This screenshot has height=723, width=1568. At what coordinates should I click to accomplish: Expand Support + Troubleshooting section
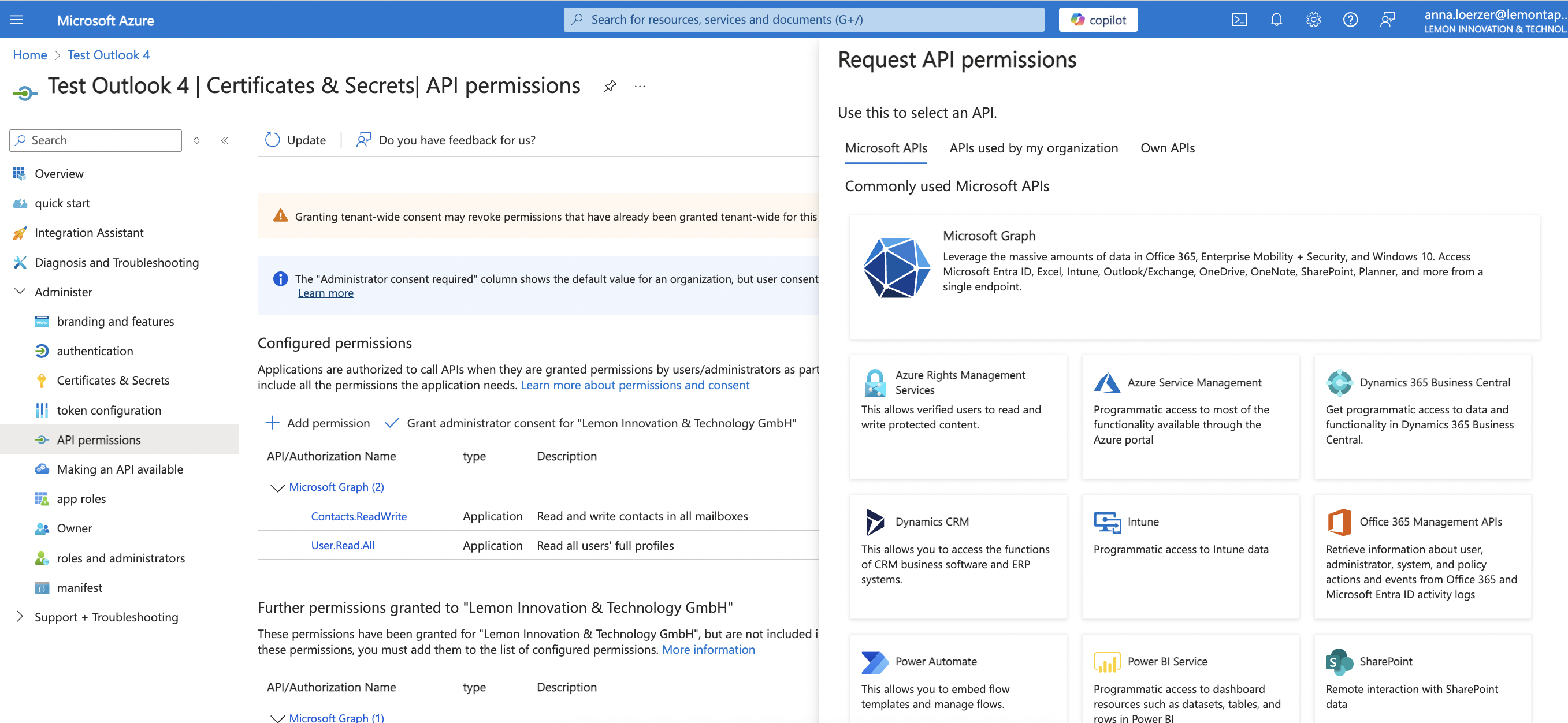(20, 617)
